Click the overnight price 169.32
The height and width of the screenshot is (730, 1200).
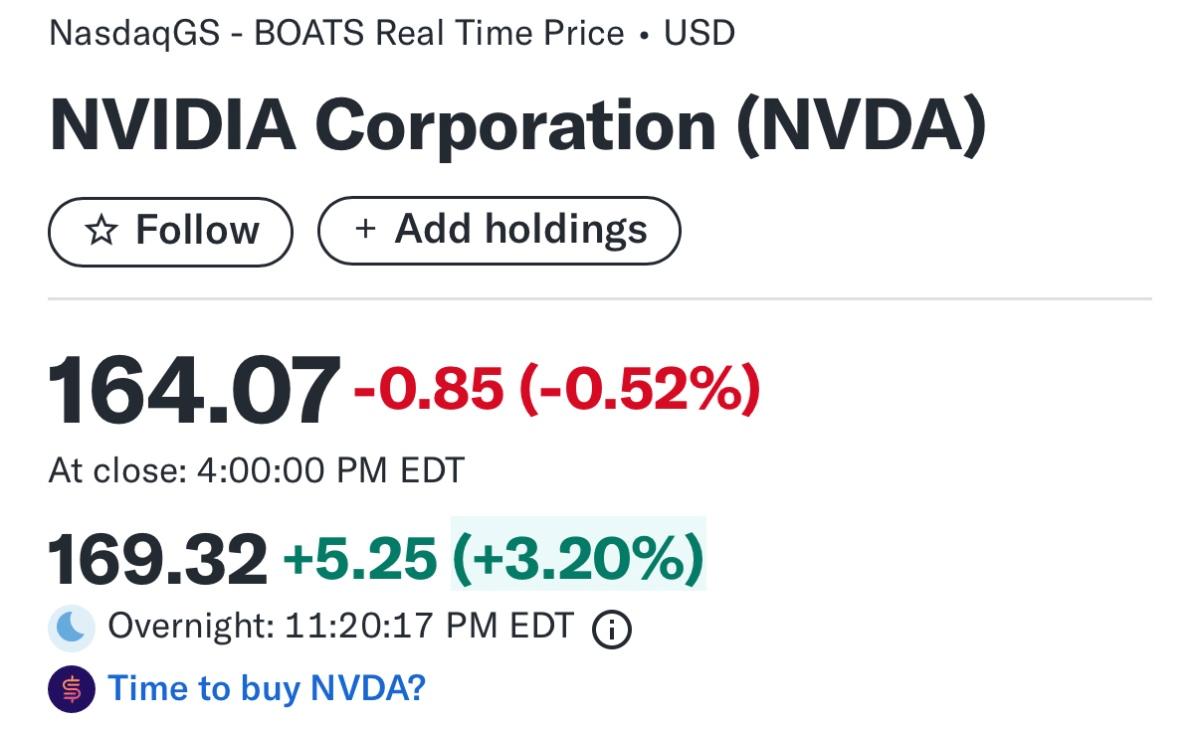pos(158,559)
